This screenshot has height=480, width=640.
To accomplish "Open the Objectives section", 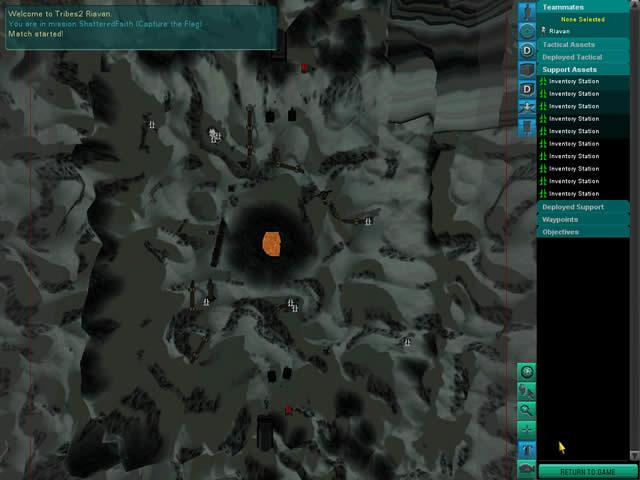I will click(583, 232).
